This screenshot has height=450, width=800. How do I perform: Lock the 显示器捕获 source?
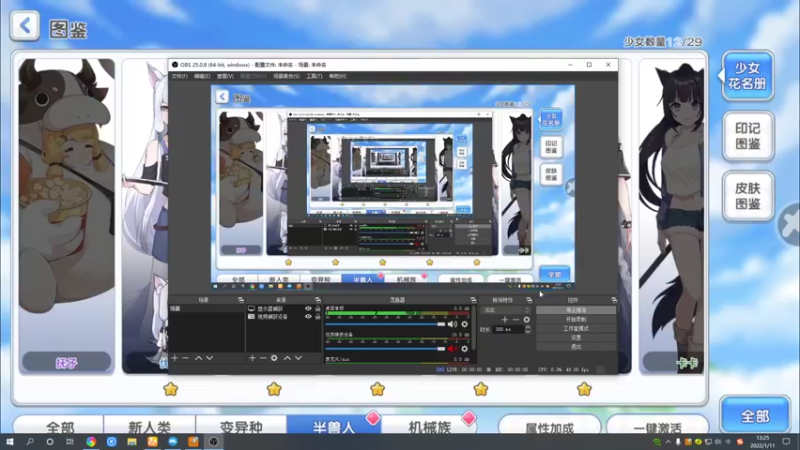pyautogui.click(x=318, y=309)
